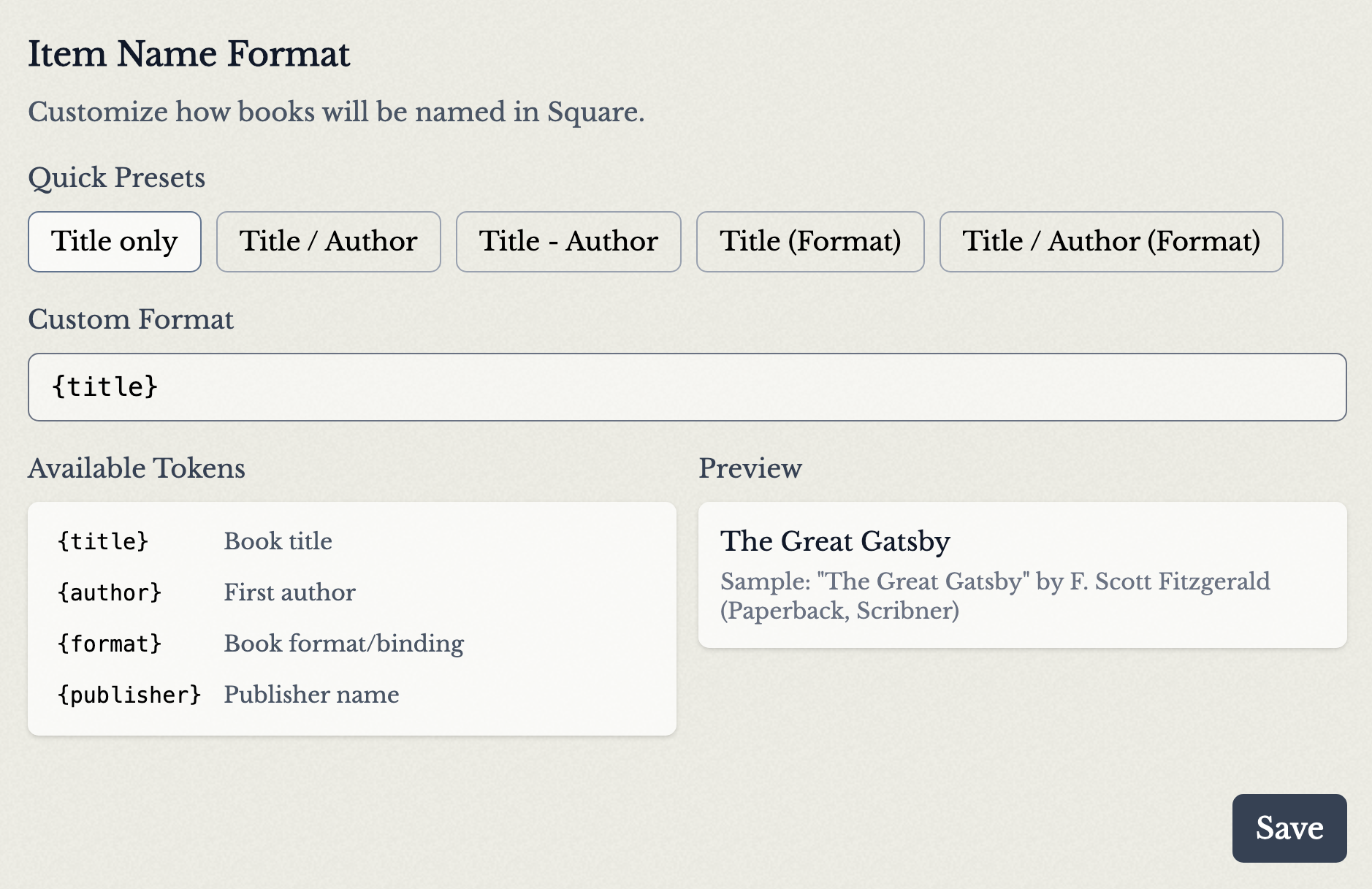Insert the {publisher} token
This screenshot has height=889, width=1372.
(x=129, y=695)
